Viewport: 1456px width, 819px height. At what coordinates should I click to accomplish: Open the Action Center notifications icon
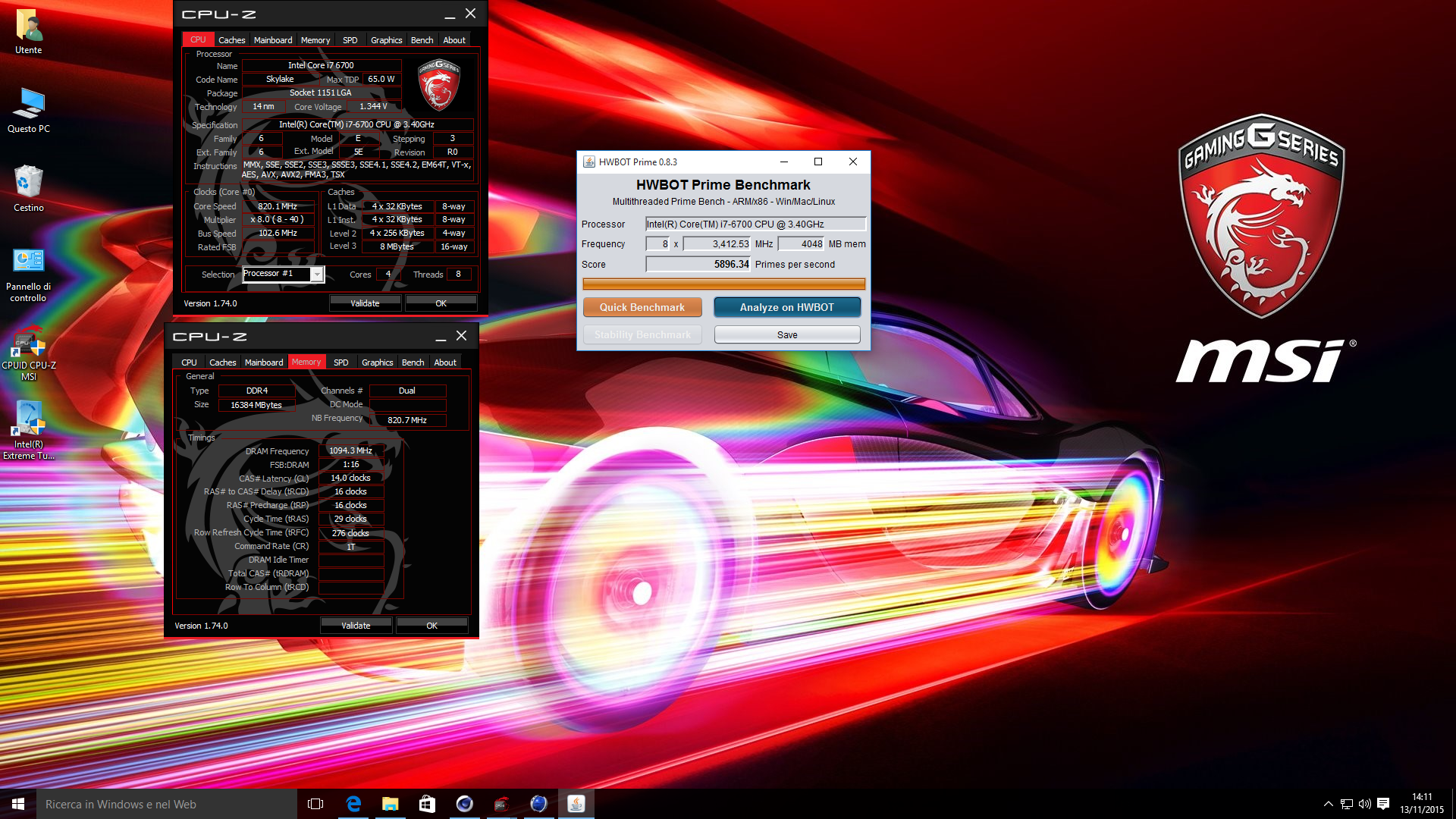point(1383,804)
